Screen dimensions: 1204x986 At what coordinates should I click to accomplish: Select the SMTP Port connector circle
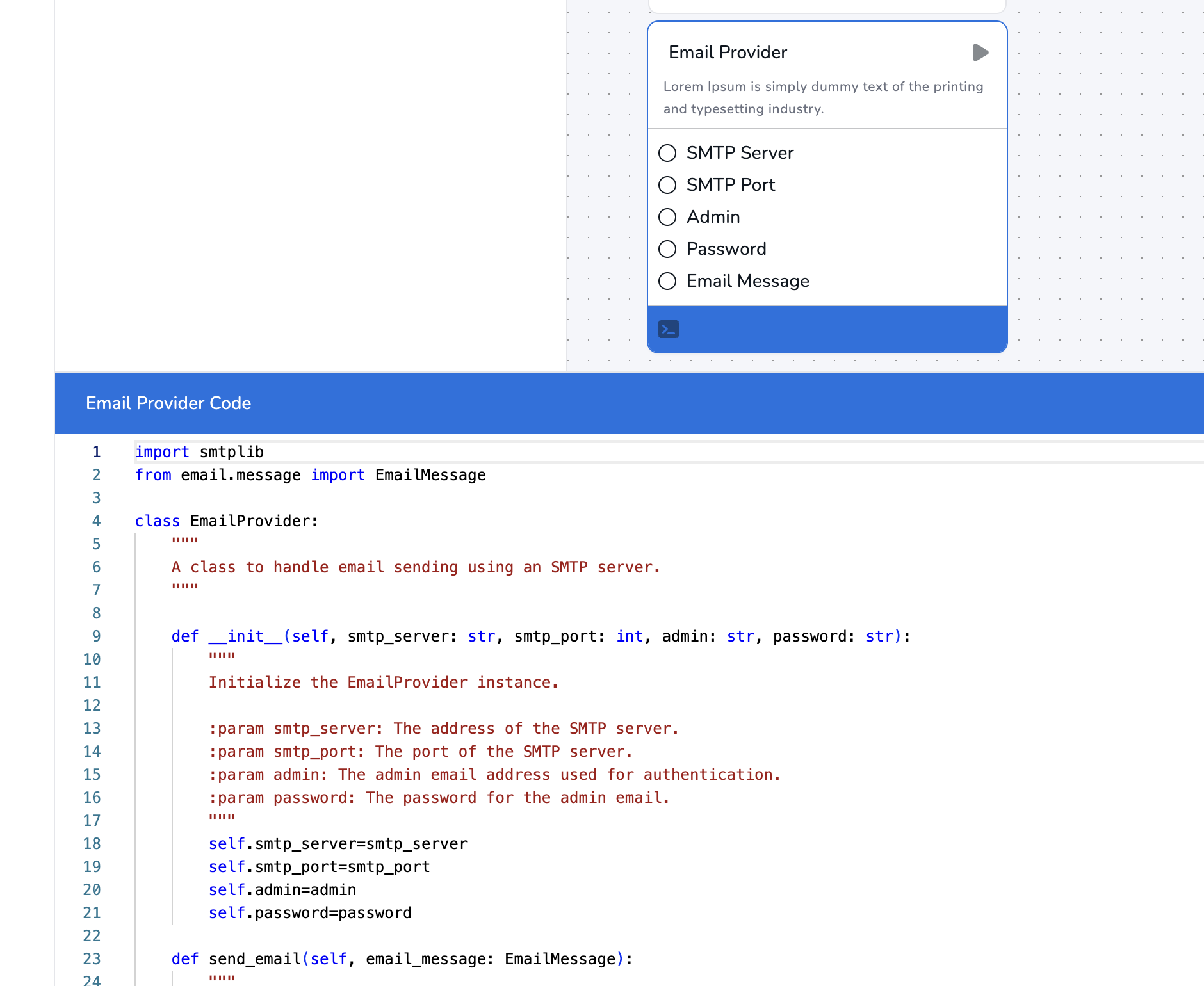(x=667, y=185)
